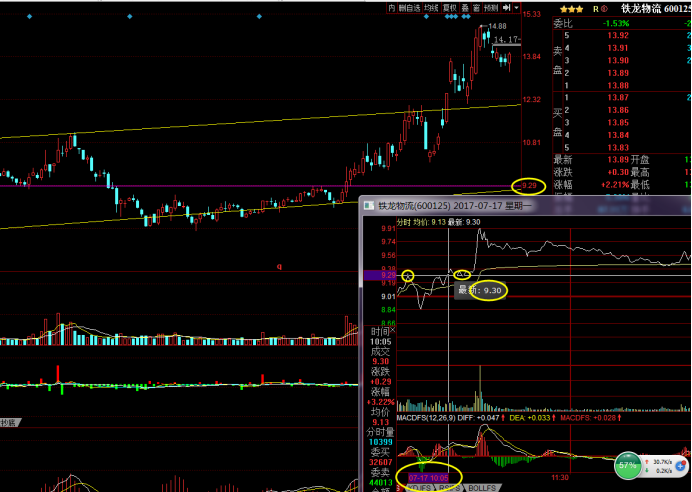692x492 pixels.
Task: Expand the chart toolbar dropdown arrow
Action: coord(516,7)
